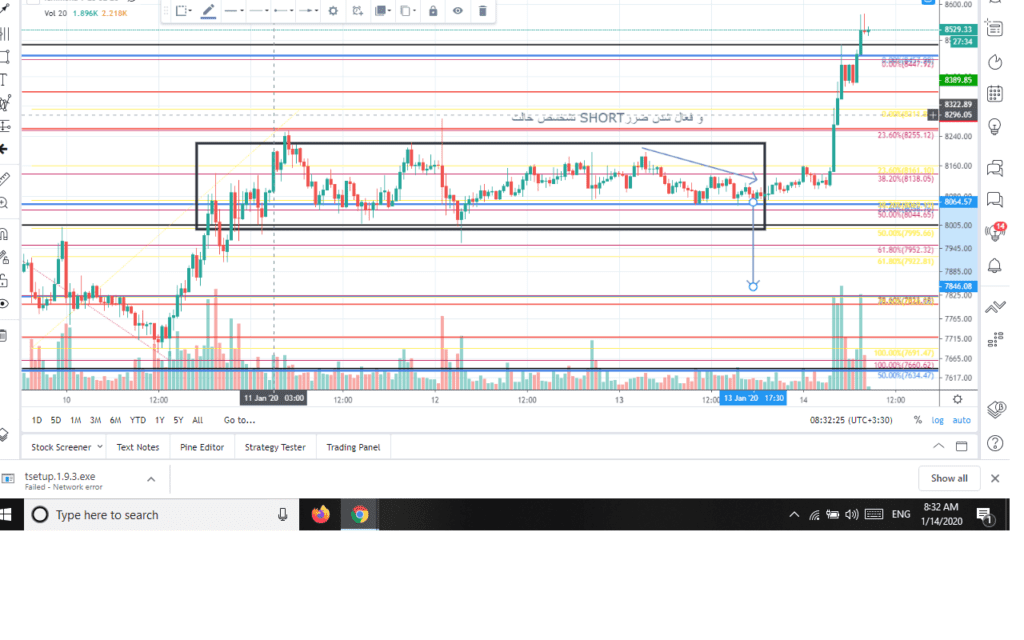Open the Firefox icon in taskbar
Screen dimensions: 1024x640
pyautogui.click(x=320, y=515)
